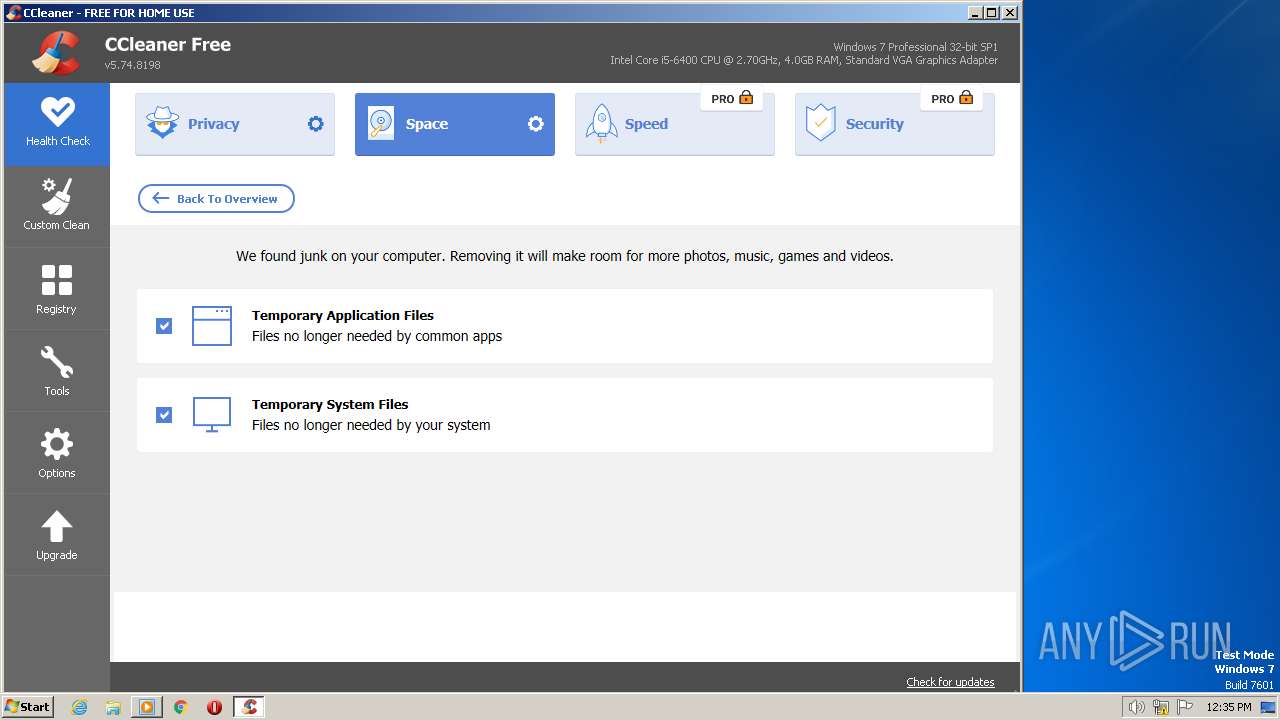Click the PRO lock badge on Security
This screenshot has width=1280, height=720.
click(x=952, y=98)
